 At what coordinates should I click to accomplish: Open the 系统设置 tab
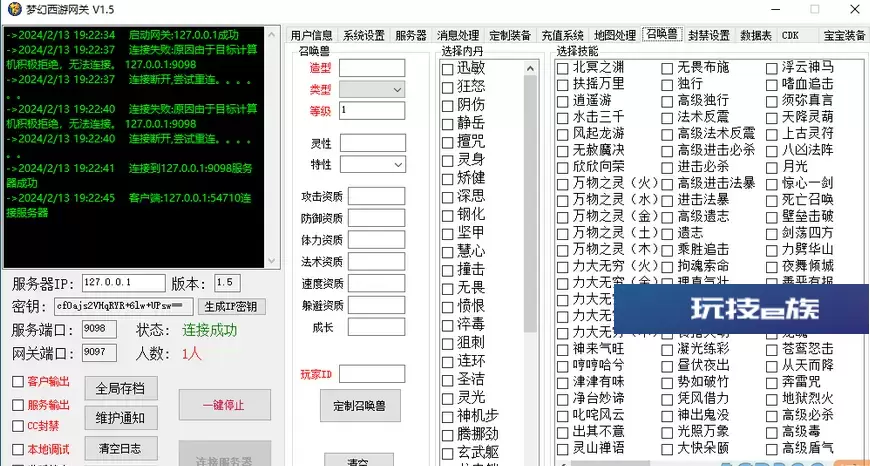click(x=363, y=36)
